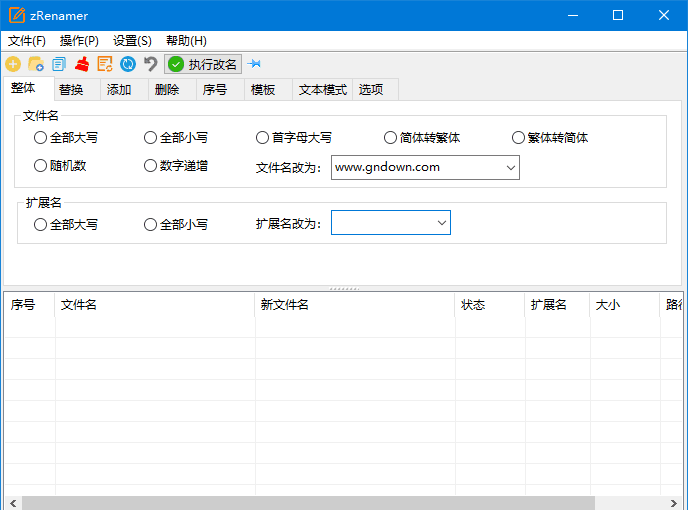
Task: Open the 帮助(H) menu
Action: [186, 41]
